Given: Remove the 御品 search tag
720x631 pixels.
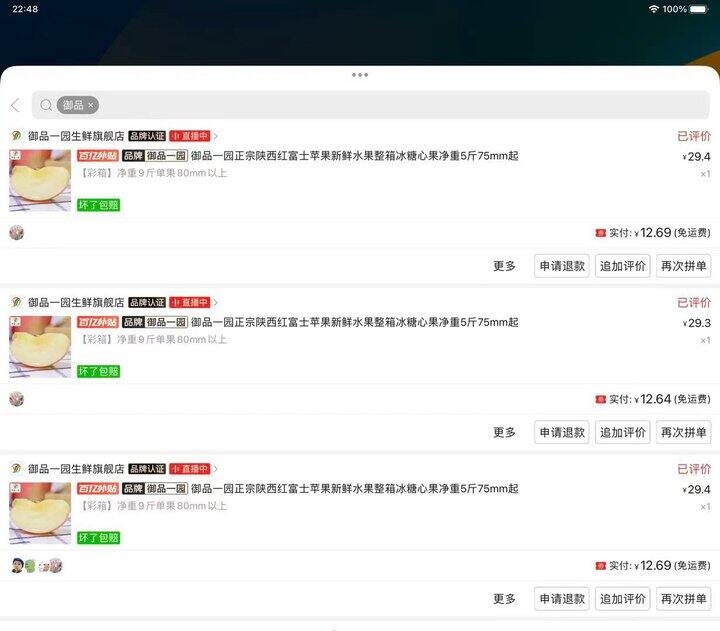Looking at the screenshot, I should coord(91,105).
